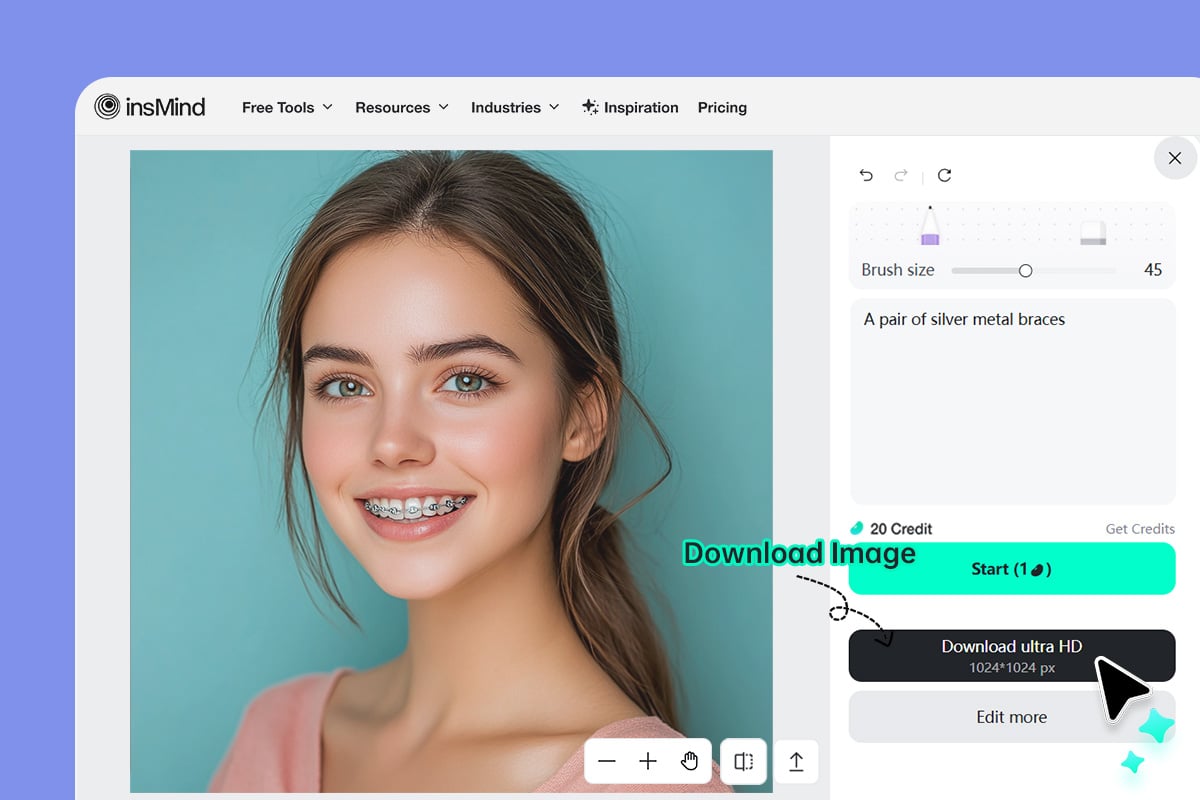Viewport: 1200px width, 800px height.
Task: Click the silver metal braces prompt field
Action: [1012, 401]
